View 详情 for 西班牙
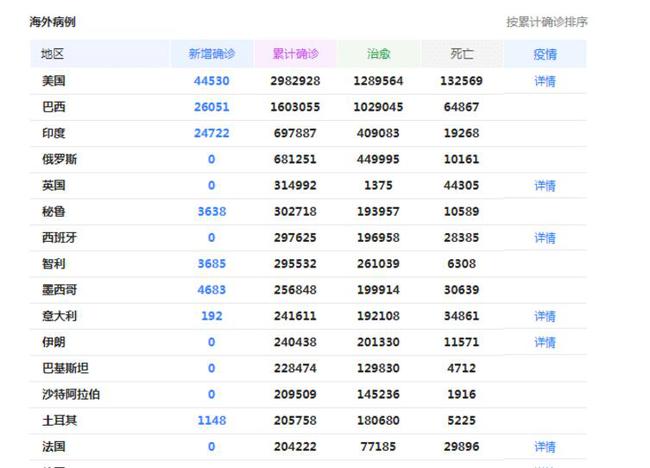 pos(544,238)
